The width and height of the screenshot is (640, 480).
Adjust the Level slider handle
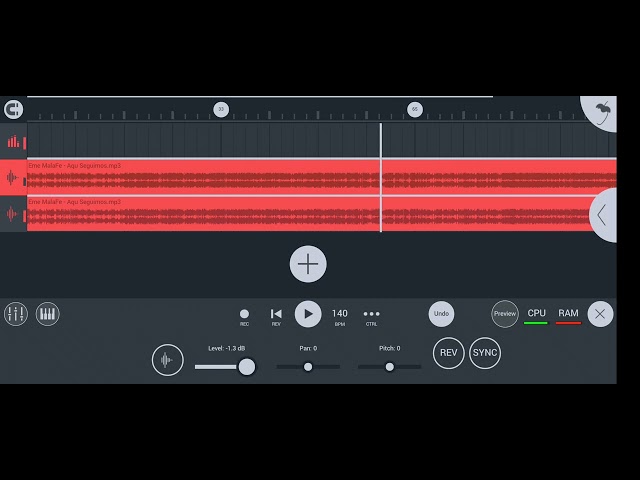coord(247,367)
